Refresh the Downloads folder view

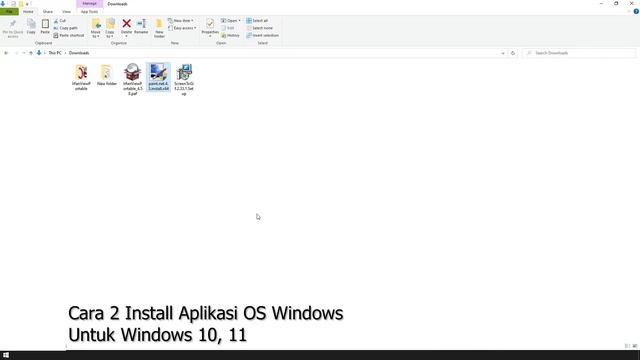click(513, 53)
